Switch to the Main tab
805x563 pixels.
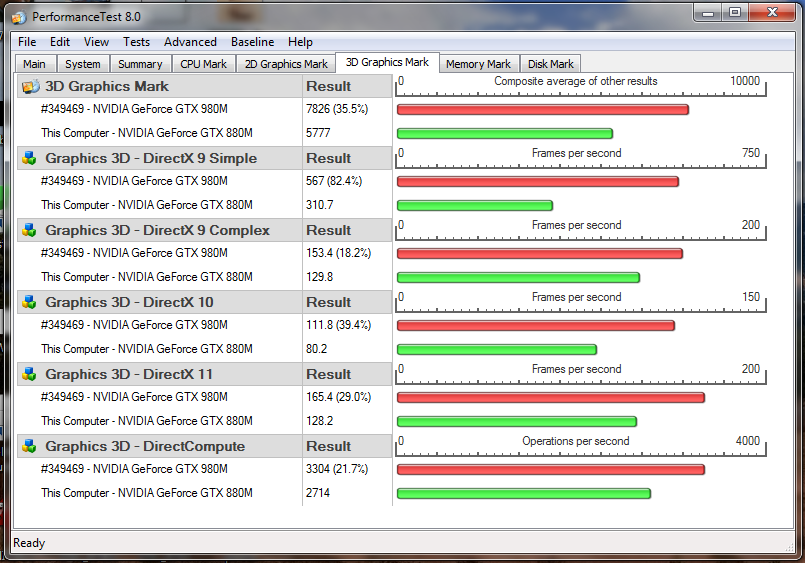click(x=34, y=64)
